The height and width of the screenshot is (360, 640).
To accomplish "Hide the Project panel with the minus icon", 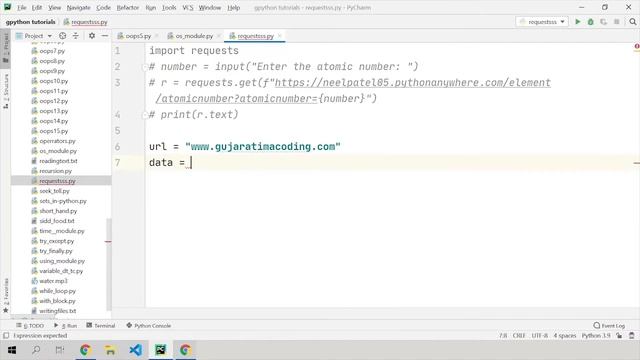I will tap(104, 36).
